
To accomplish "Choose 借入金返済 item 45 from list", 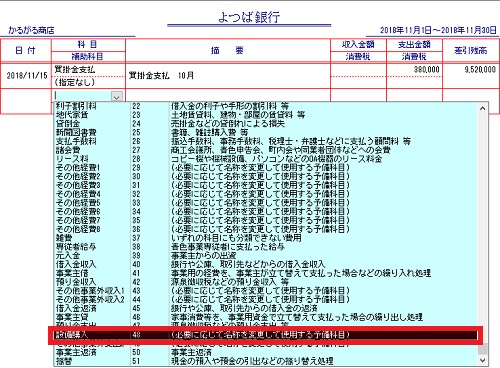I will pos(266,308).
